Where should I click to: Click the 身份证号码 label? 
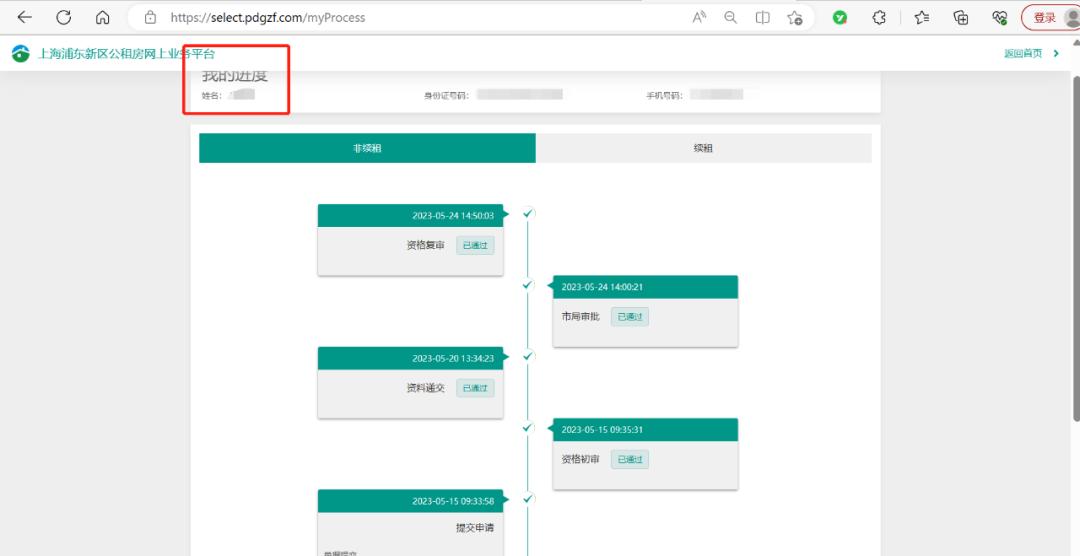click(x=446, y=96)
